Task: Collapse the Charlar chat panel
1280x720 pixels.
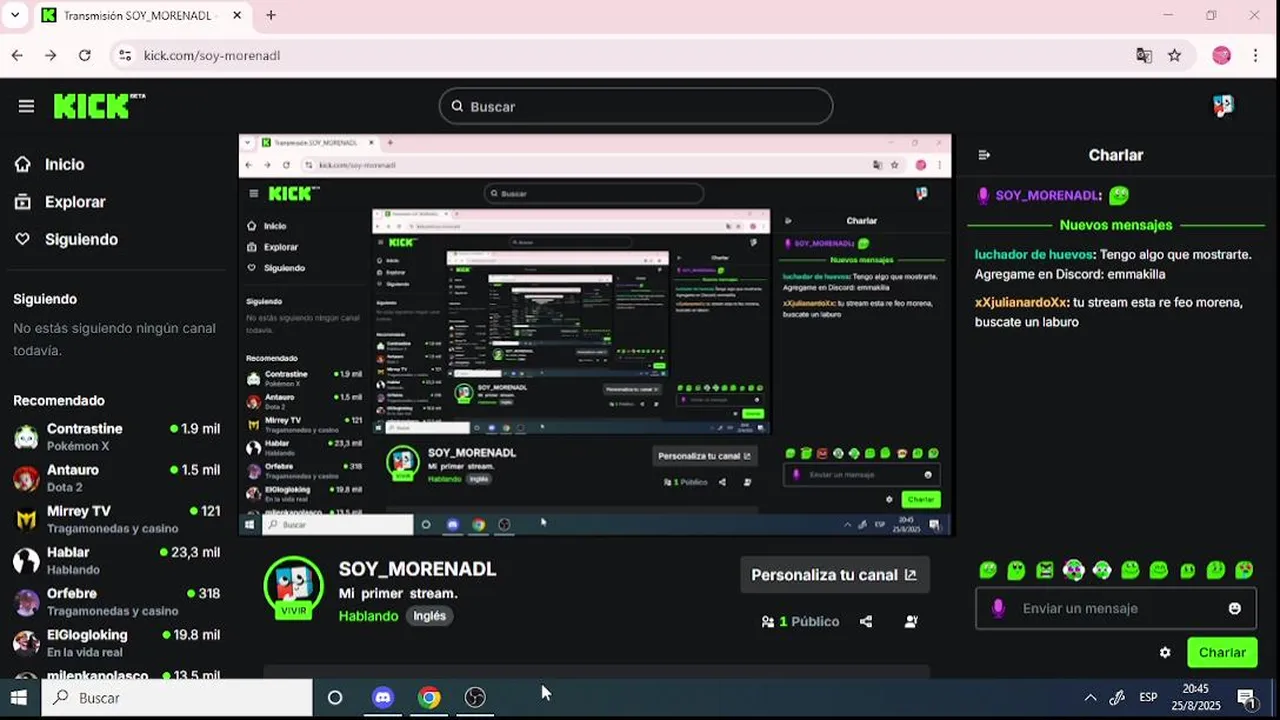Action: [984, 155]
